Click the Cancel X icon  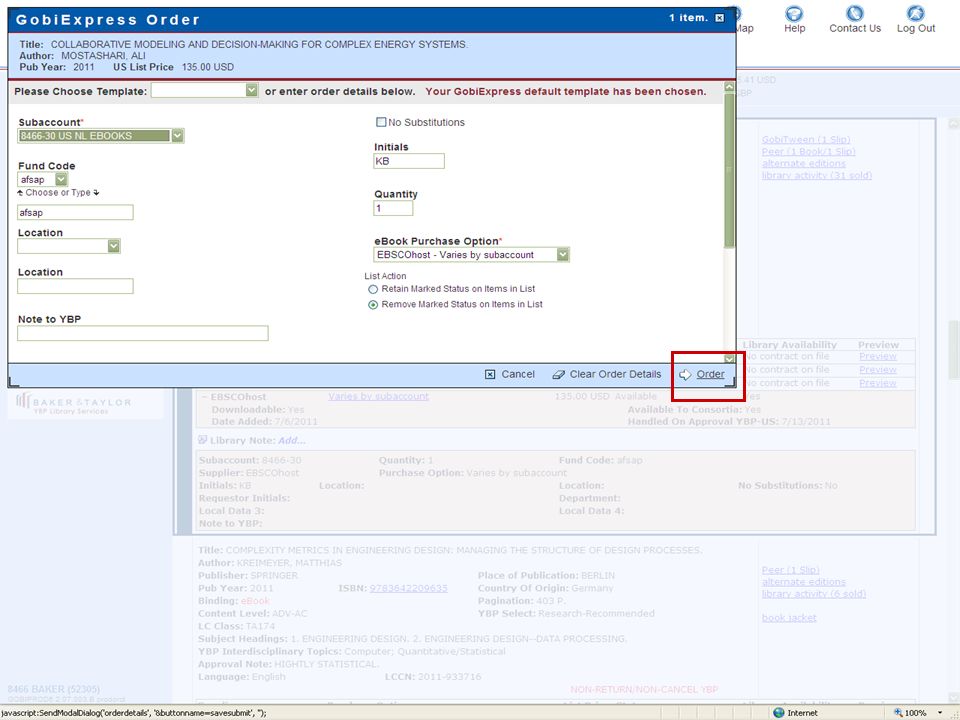click(490, 374)
